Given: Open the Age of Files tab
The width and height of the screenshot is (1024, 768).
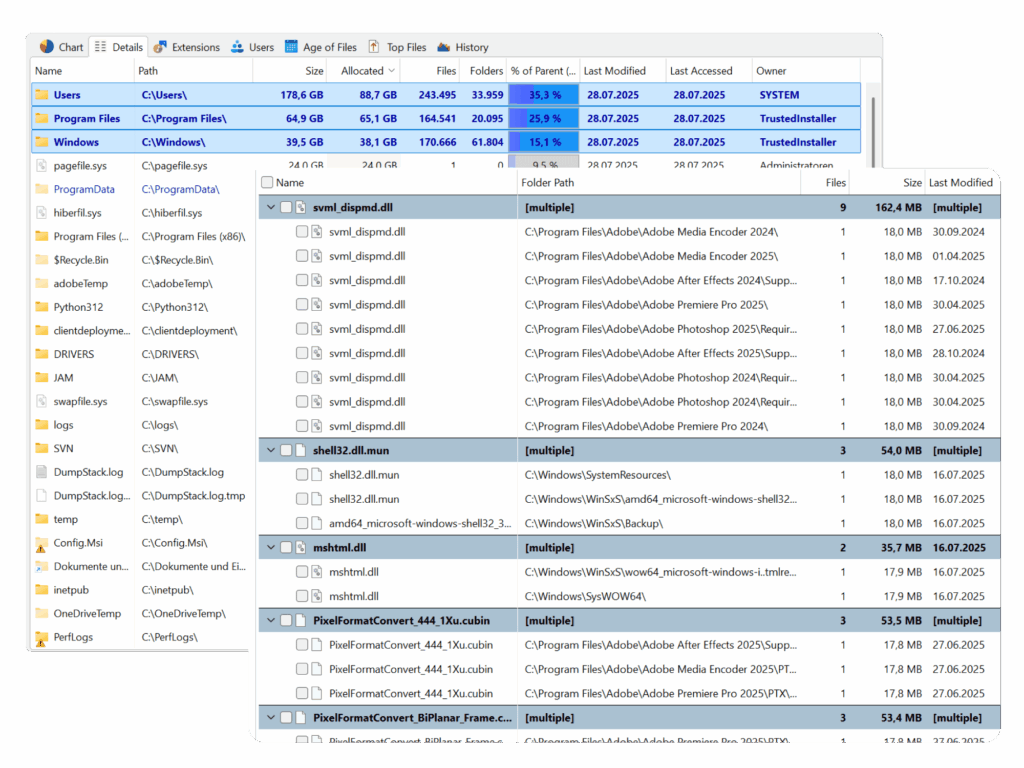Looking at the screenshot, I should click(x=321, y=47).
